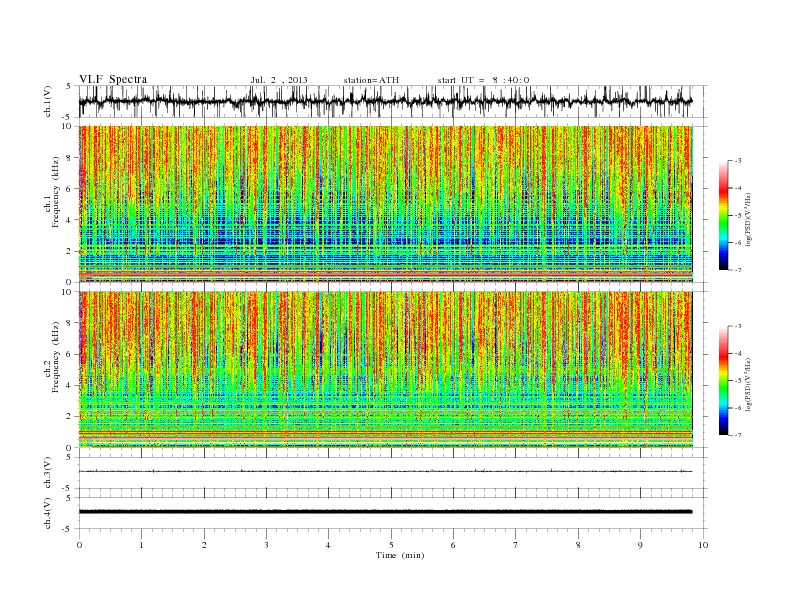This screenshot has height=612, width=792.
Task: Click the "6" minute tick label
Action: (453, 545)
